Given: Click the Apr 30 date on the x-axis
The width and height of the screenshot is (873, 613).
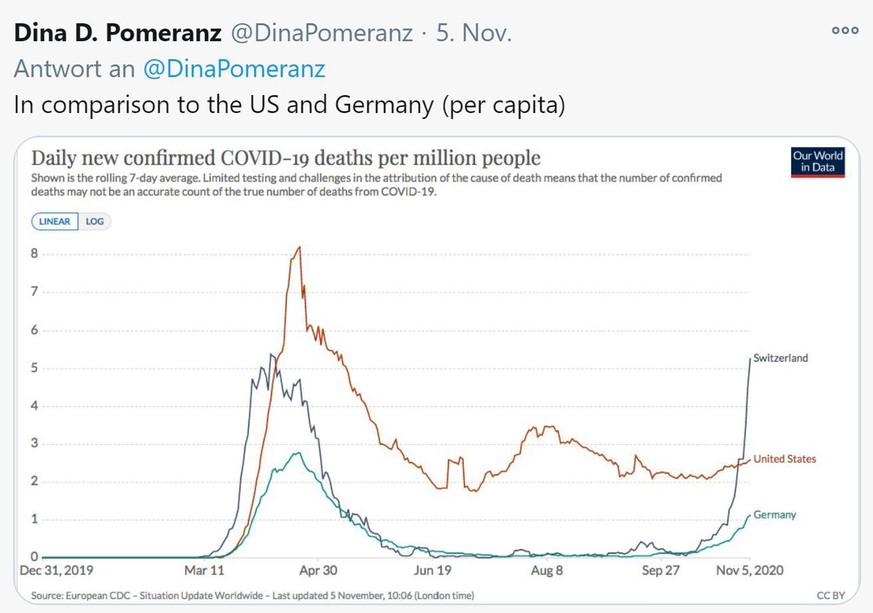Looking at the screenshot, I should coord(316,570).
